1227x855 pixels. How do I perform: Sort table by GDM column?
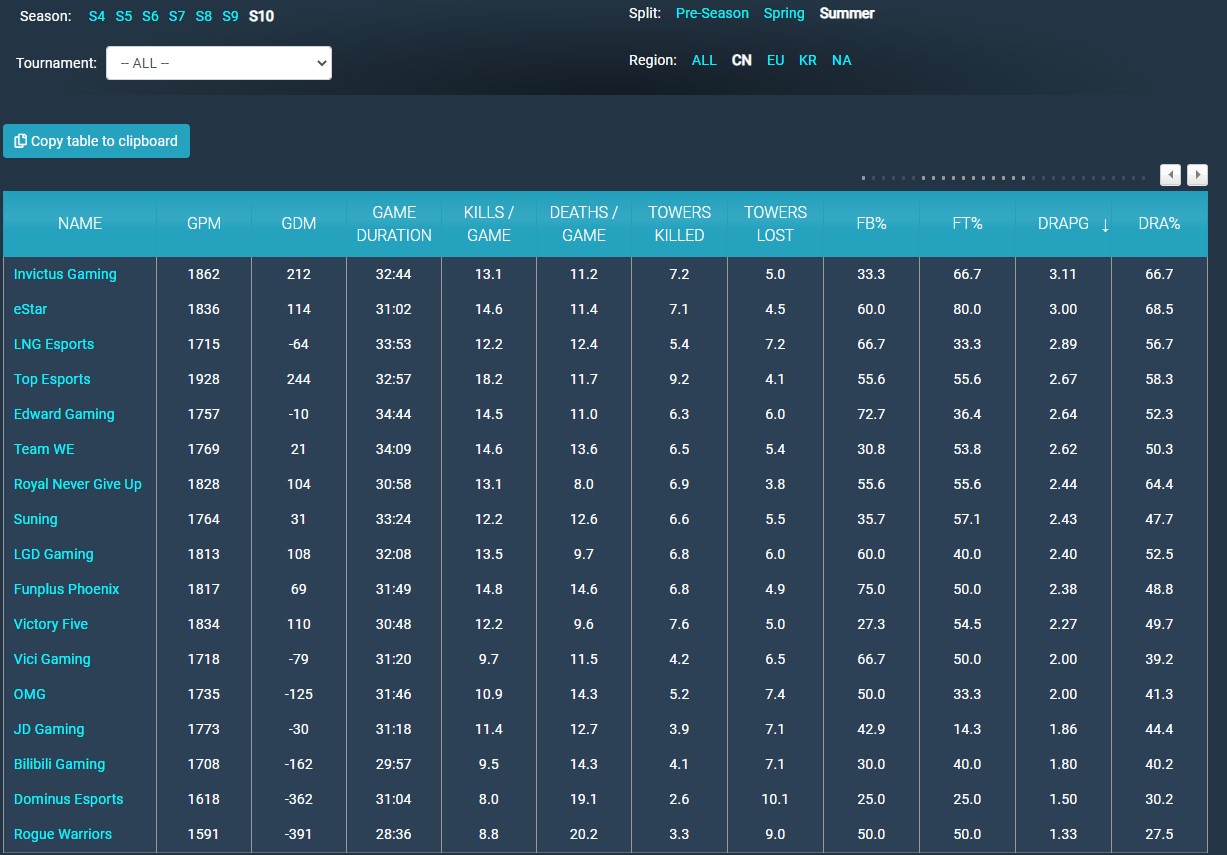(x=299, y=224)
